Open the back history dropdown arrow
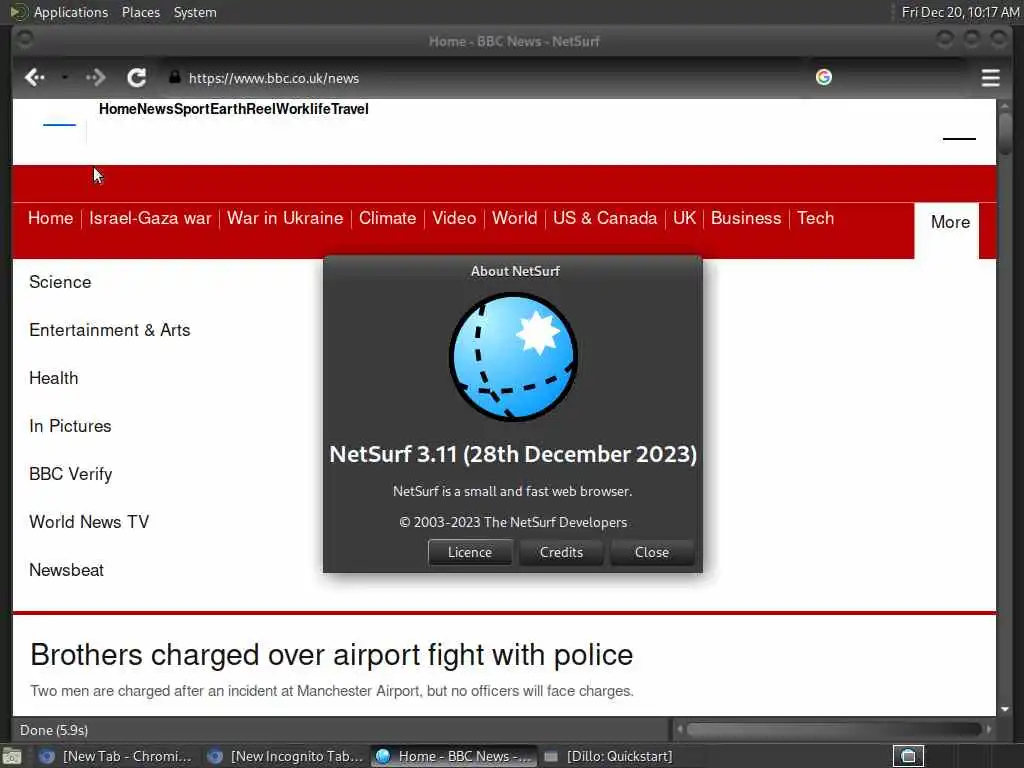This screenshot has height=768, width=1024. tap(65, 78)
